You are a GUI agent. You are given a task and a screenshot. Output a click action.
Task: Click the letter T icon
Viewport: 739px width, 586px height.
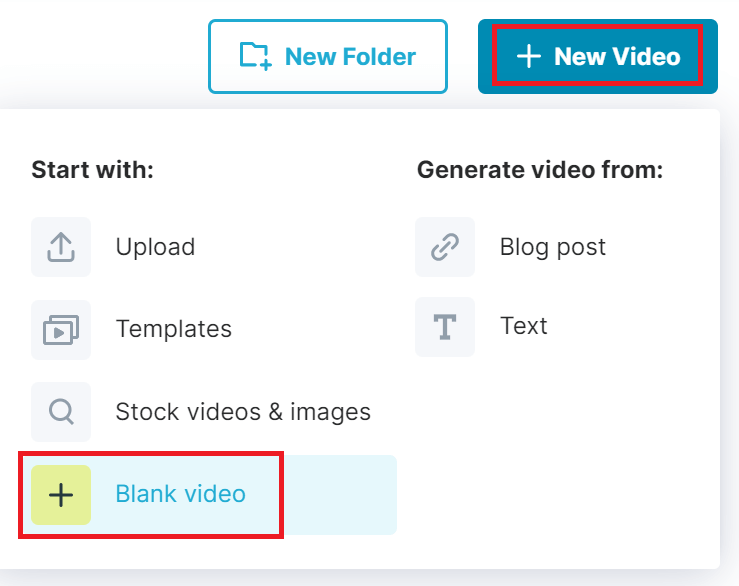(445, 327)
